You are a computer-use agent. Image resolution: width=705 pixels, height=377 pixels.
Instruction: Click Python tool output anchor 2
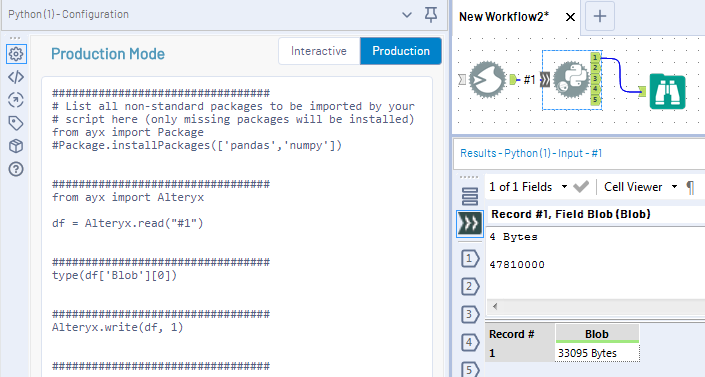pyautogui.click(x=595, y=68)
